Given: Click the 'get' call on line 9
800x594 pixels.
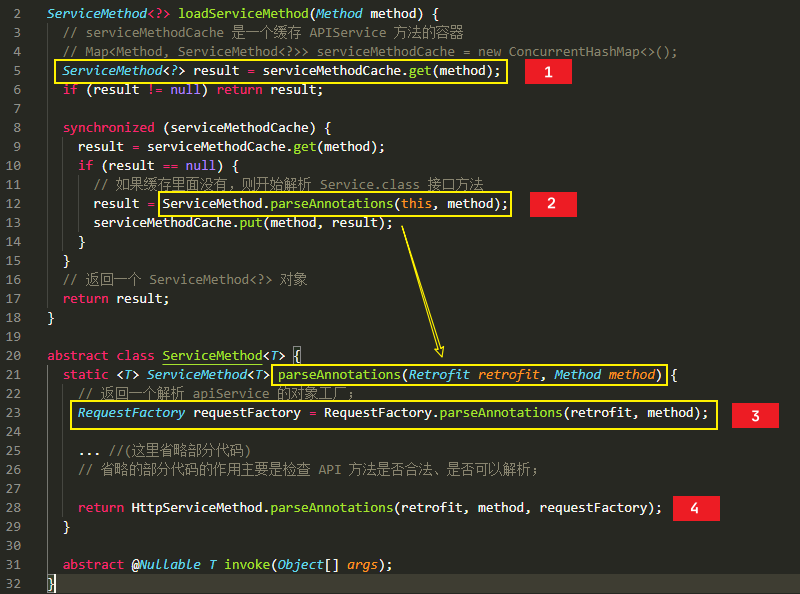Looking at the screenshot, I should coord(305,147).
